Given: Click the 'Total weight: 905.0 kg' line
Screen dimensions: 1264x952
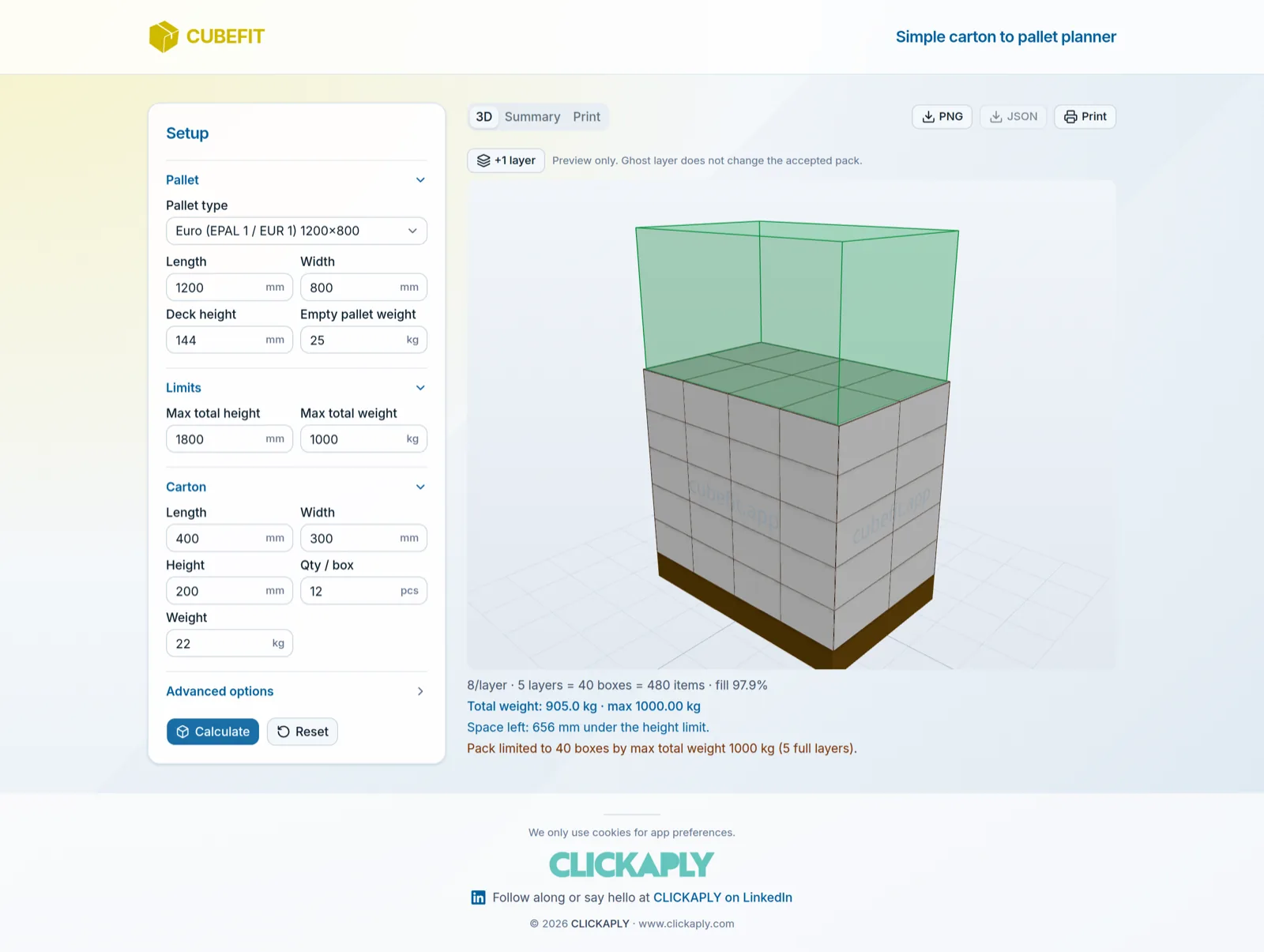Looking at the screenshot, I should tap(584, 706).
